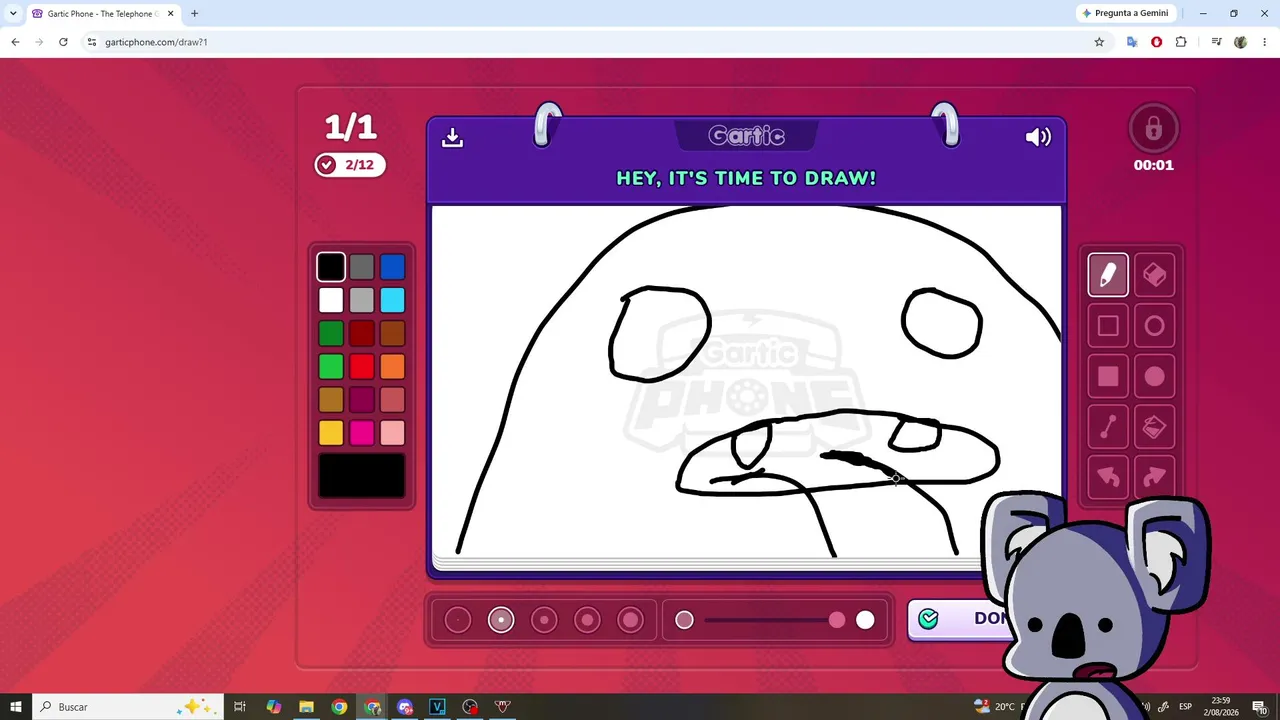Select the fourth brush size option
1280x720 pixels.
(587, 620)
